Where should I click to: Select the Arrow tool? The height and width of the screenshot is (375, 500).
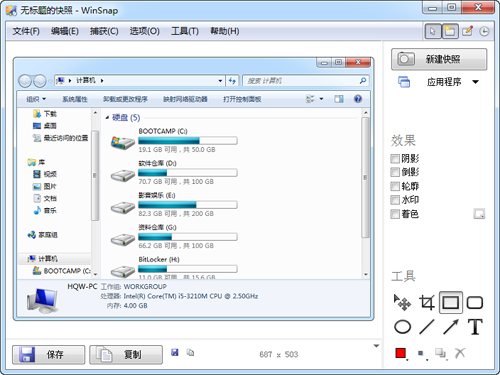(451, 327)
